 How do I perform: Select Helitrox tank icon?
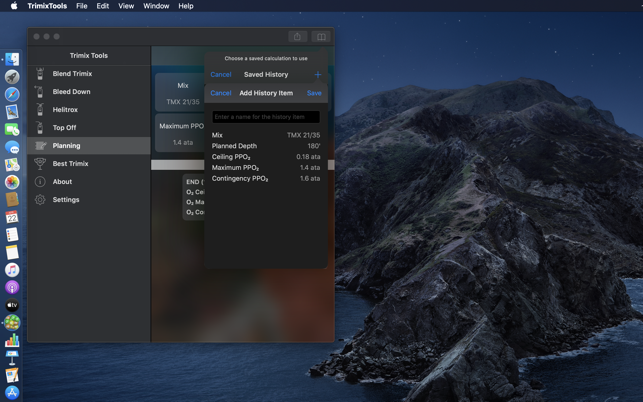coord(40,110)
